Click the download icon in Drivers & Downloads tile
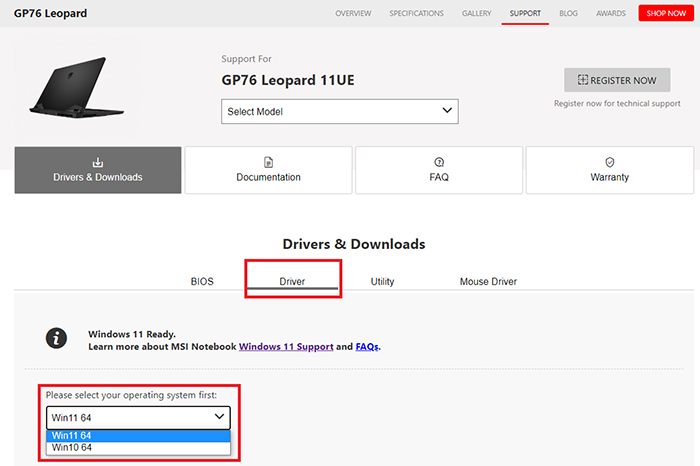 pyautogui.click(x=98, y=162)
